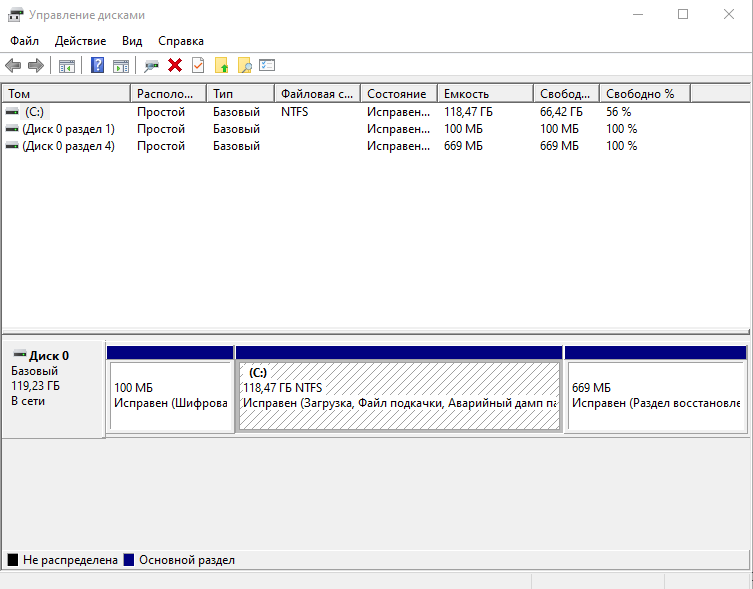Select the Диск 0 disk label panel
The height and width of the screenshot is (589, 753).
pyautogui.click(x=53, y=389)
